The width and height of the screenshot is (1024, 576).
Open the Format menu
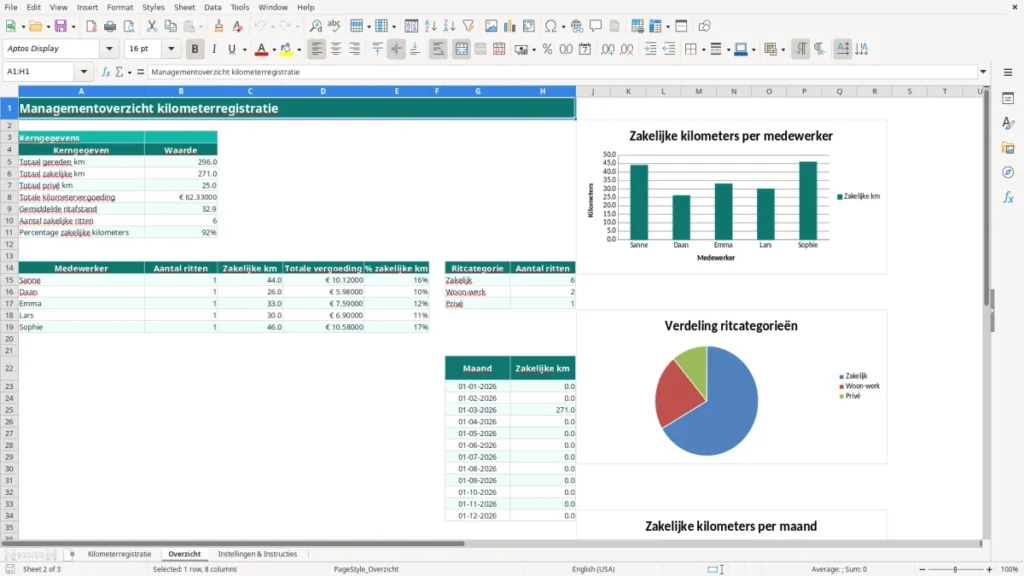(x=120, y=7)
